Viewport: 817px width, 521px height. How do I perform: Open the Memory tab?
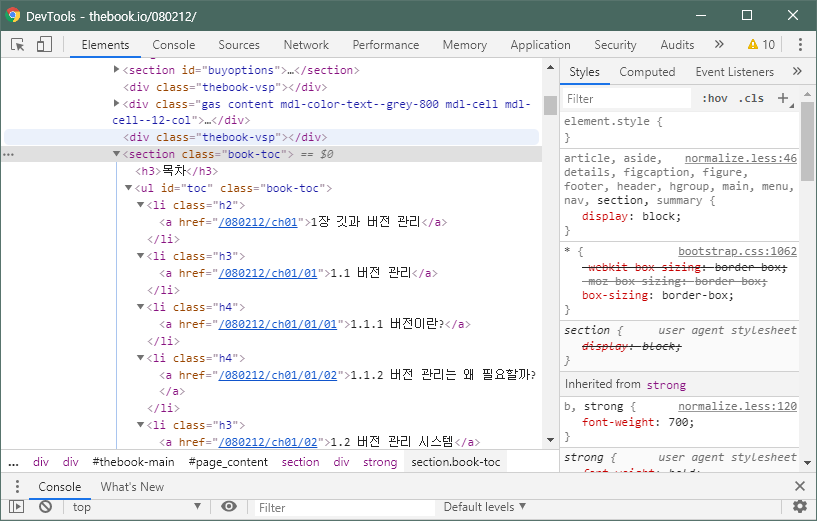click(465, 45)
